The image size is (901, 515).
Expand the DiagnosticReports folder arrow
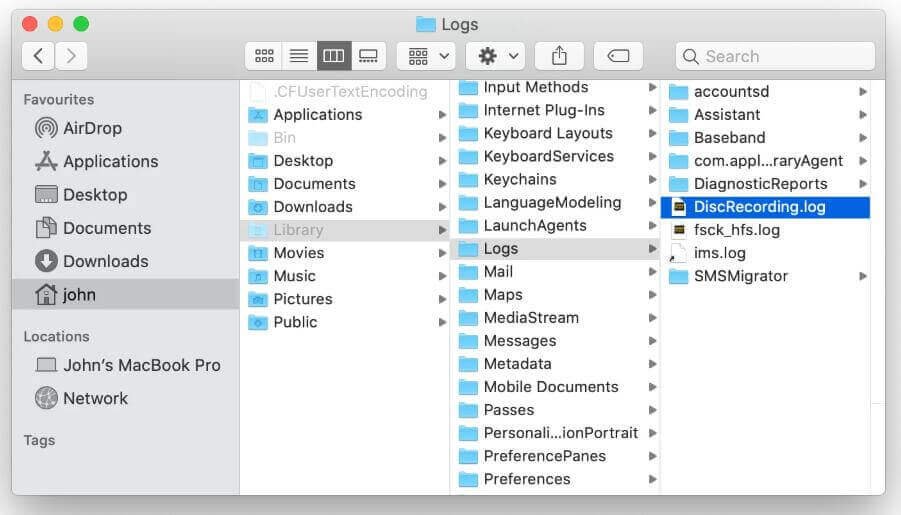click(863, 183)
